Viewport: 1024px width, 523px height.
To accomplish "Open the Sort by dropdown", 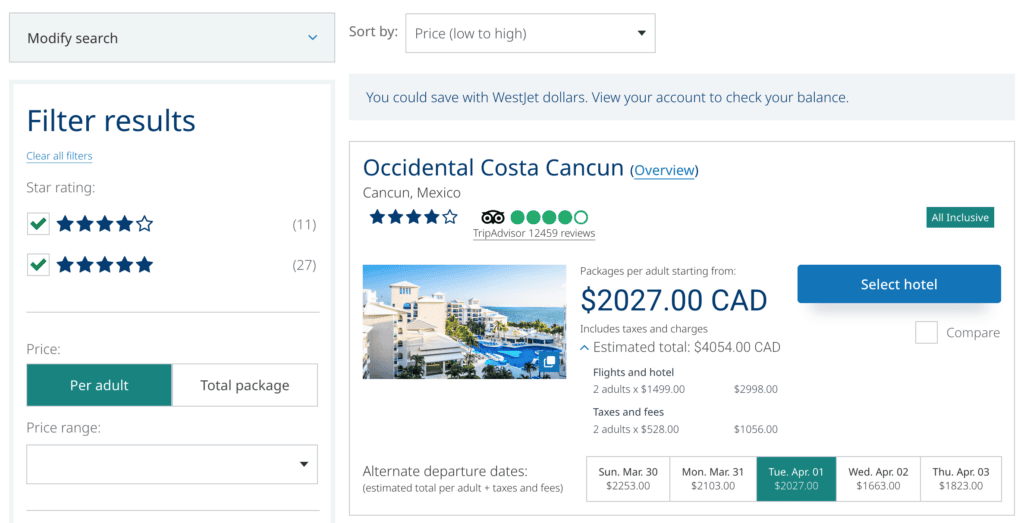I will 530,33.
